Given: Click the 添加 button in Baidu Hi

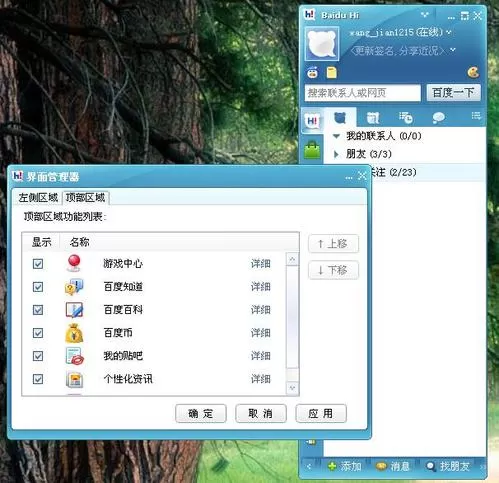Looking at the screenshot, I should 345,466.
